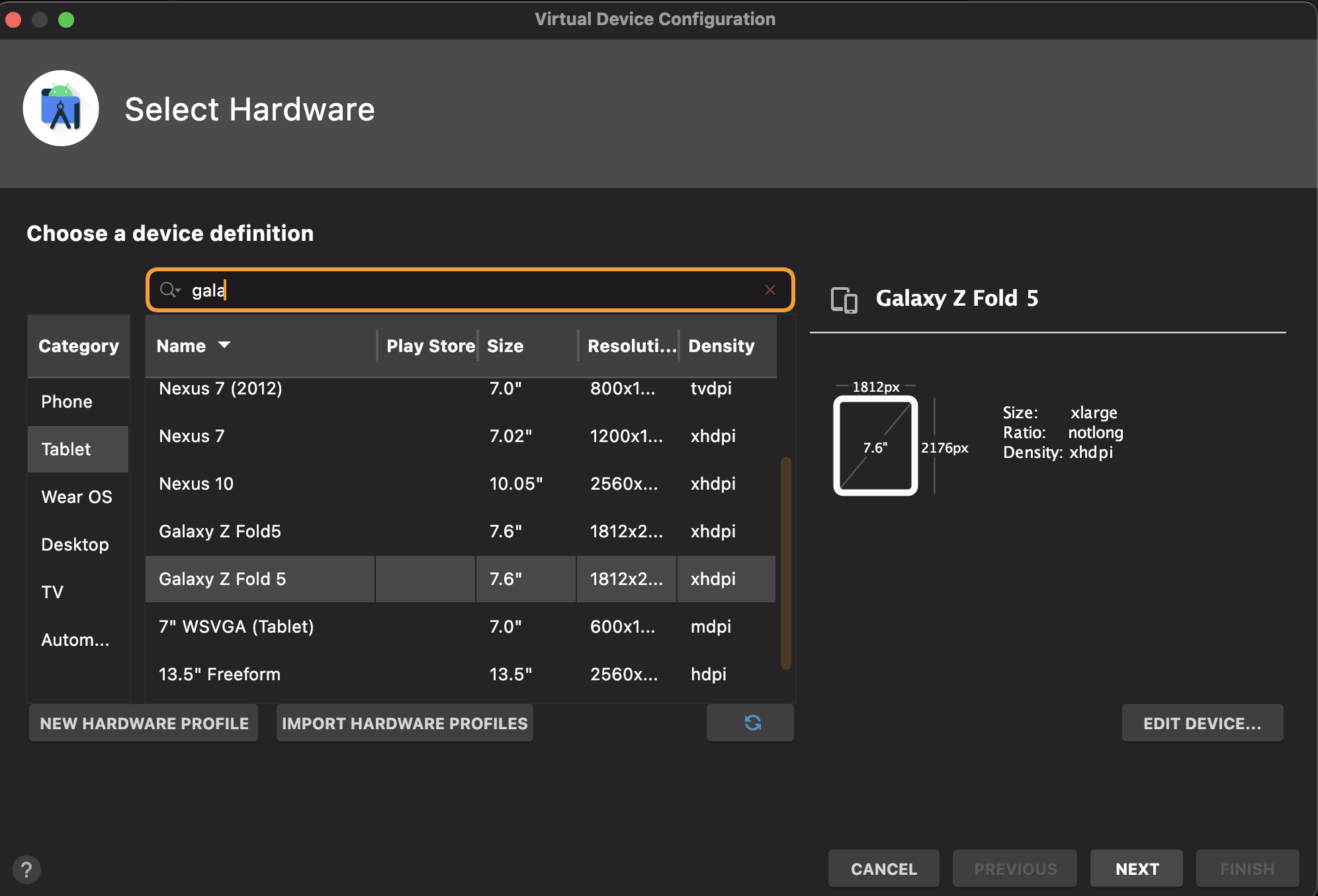The height and width of the screenshot is (896, 1318).
Task: Close window with red button
Action: 13,20
